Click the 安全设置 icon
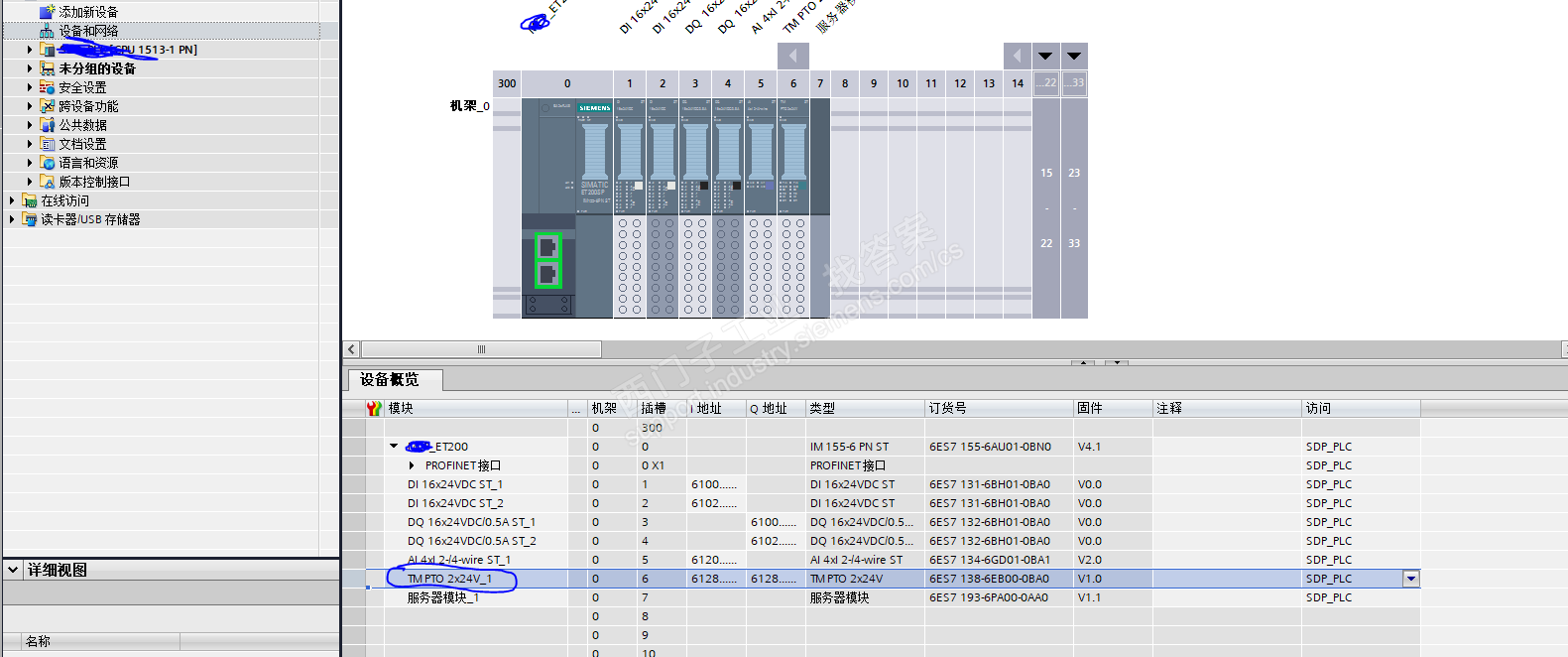 pos(47,87)
